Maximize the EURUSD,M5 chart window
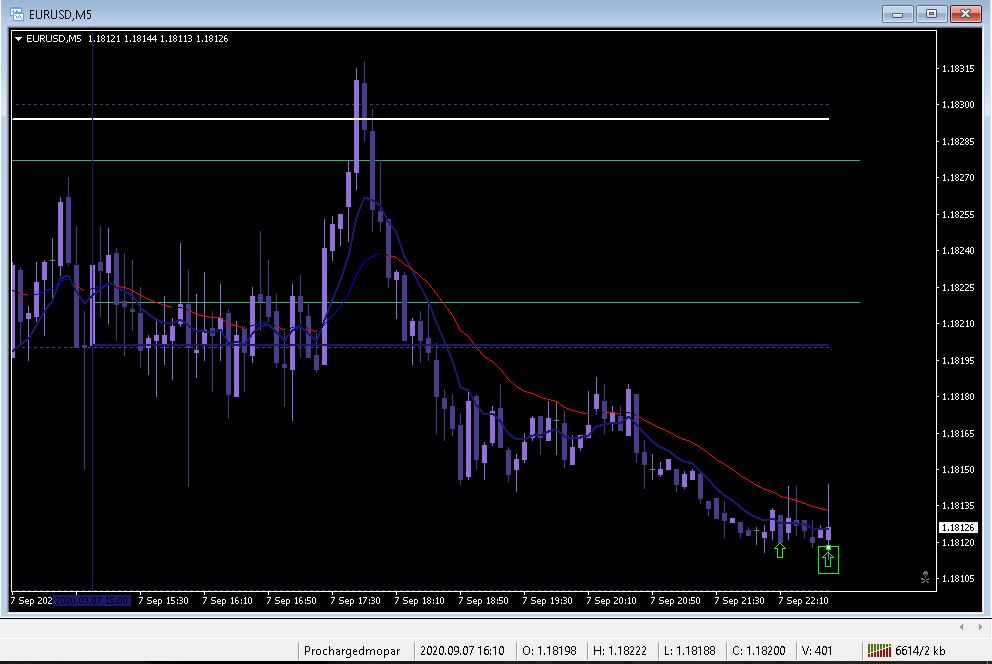 pos(931,14)
